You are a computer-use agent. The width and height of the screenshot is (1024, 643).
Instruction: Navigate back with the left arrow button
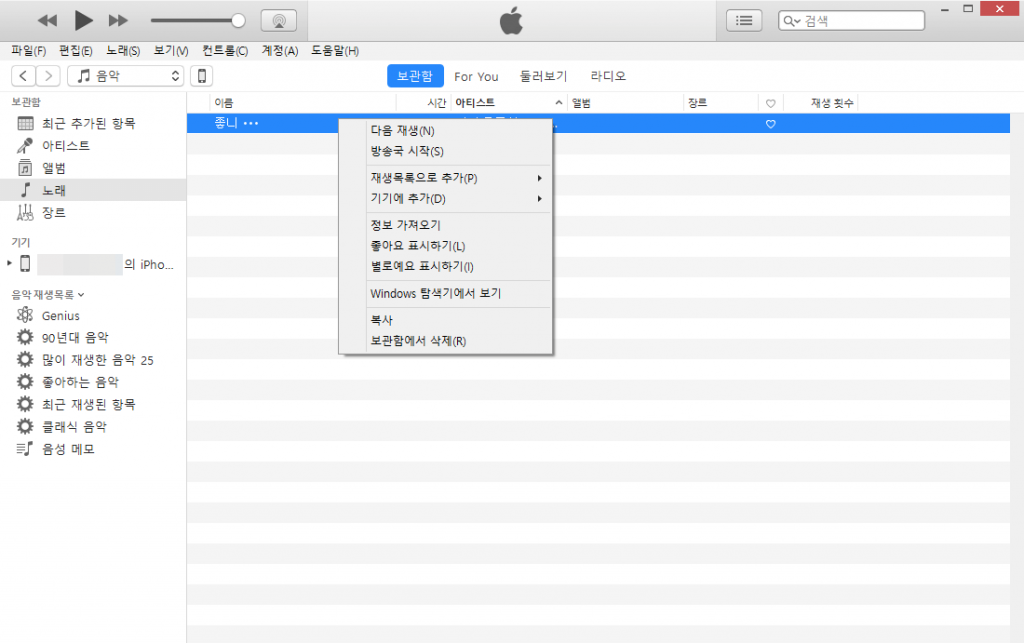coord(23,76)
